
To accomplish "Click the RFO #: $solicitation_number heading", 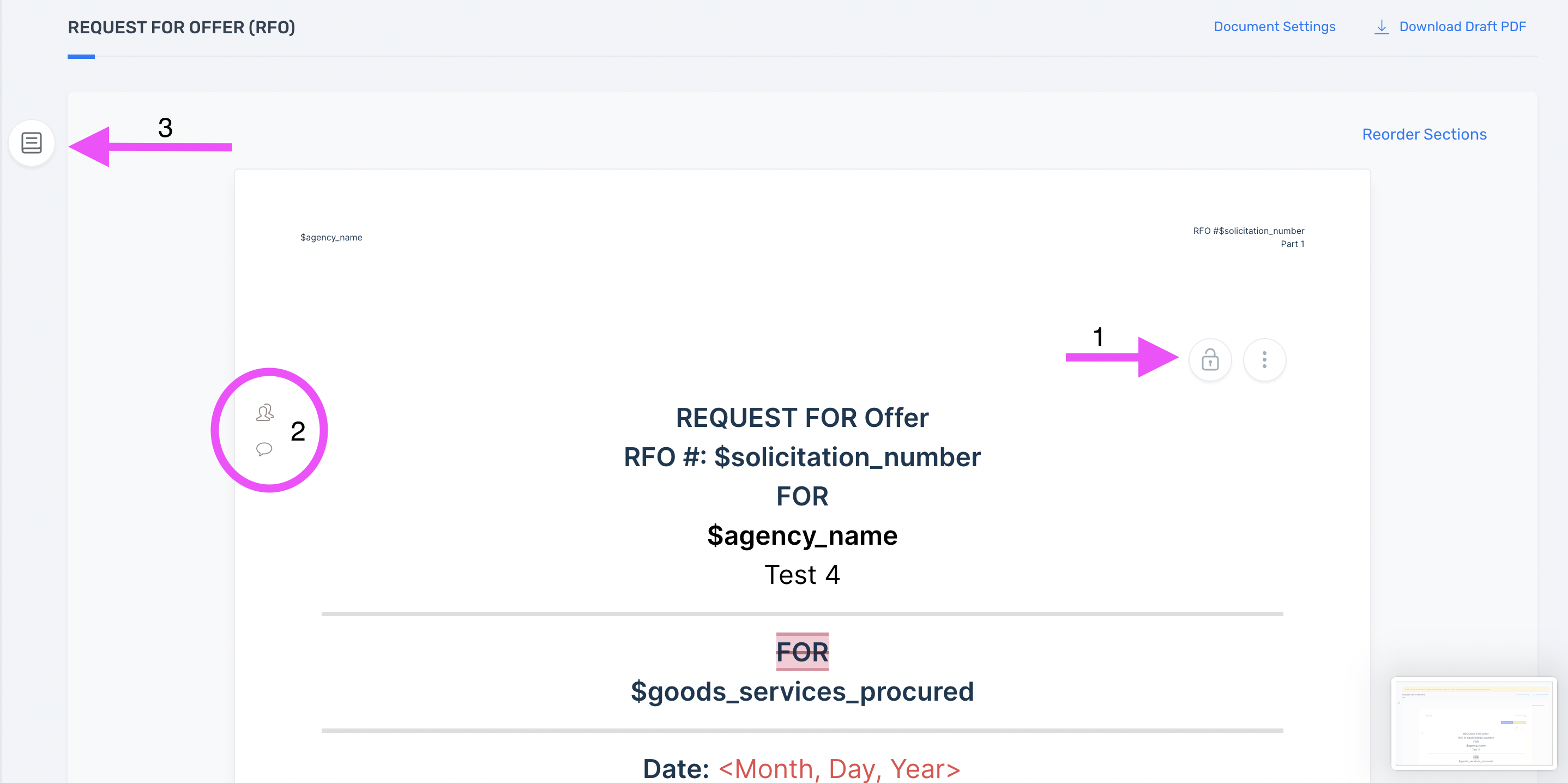I will point(802,457).
